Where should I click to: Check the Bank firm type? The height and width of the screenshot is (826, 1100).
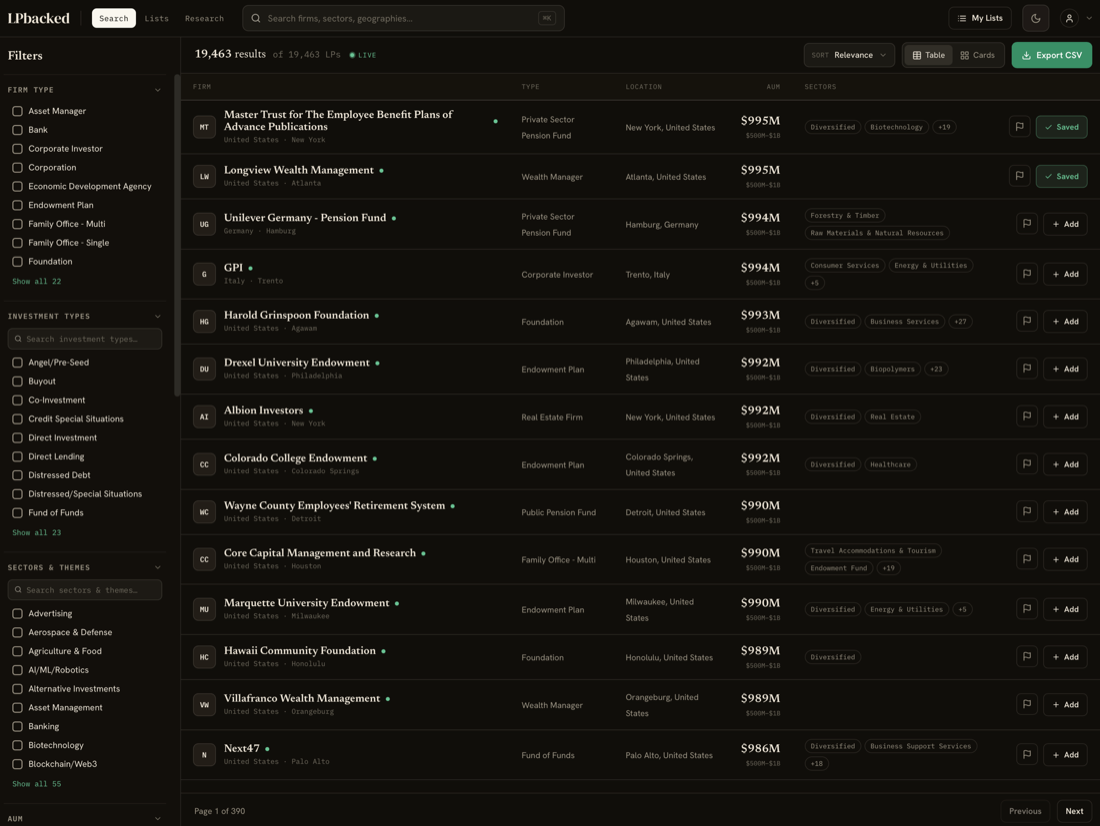[x=18, y=130]
